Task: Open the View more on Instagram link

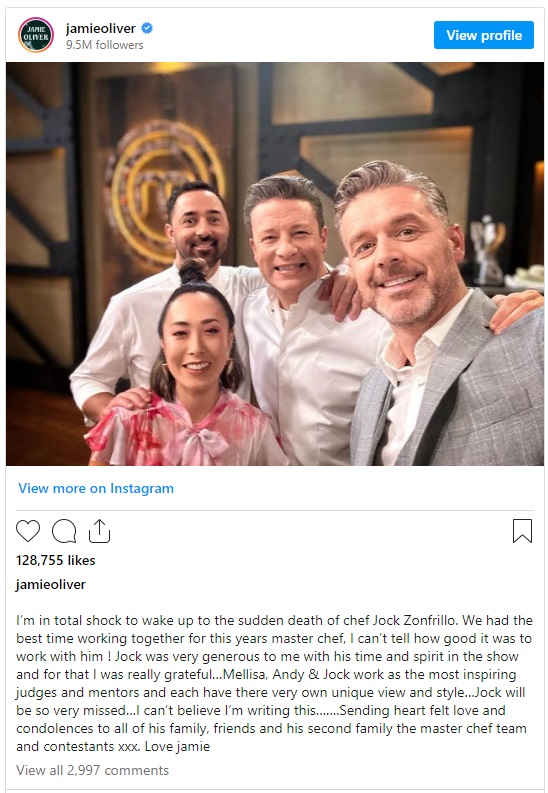Action: point(96,488)
